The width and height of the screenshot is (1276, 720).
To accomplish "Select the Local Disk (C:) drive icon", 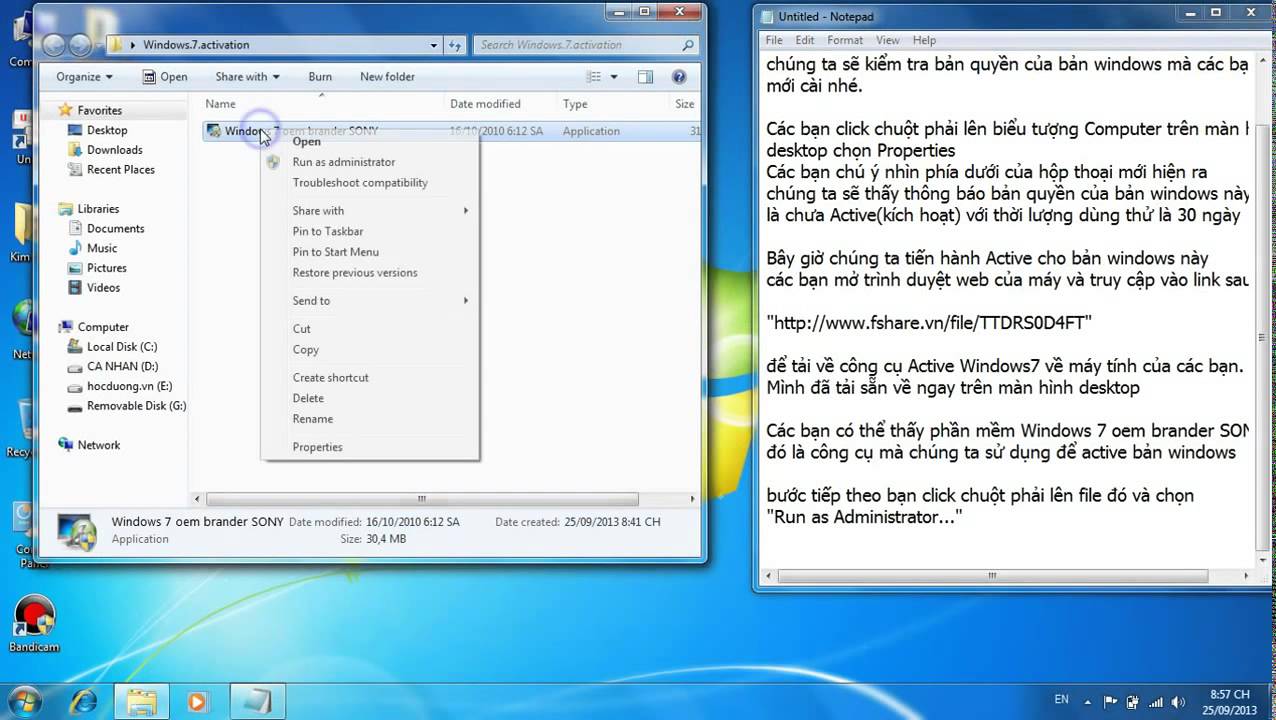I will pyautogui.click(x=76, y=347).
